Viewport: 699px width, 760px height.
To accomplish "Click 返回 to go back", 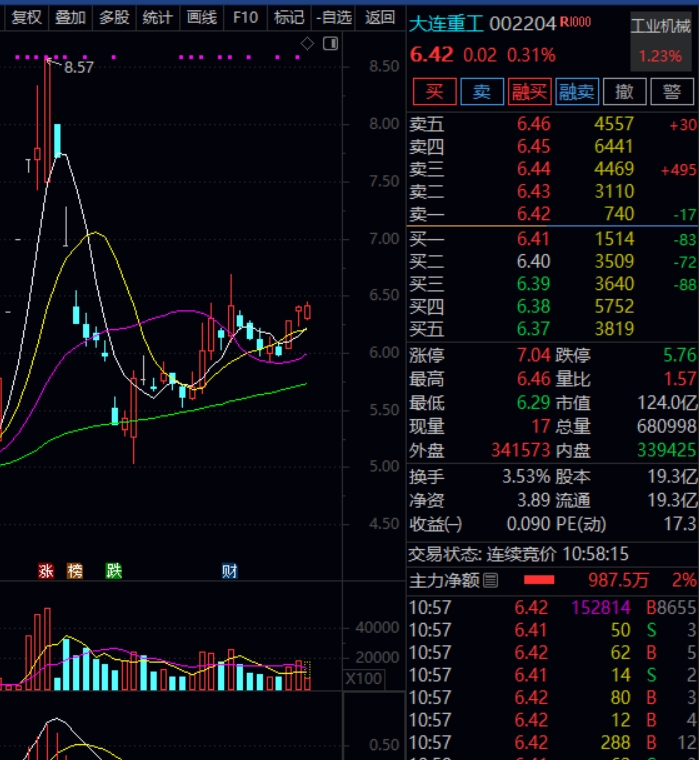I will [380, 18].
